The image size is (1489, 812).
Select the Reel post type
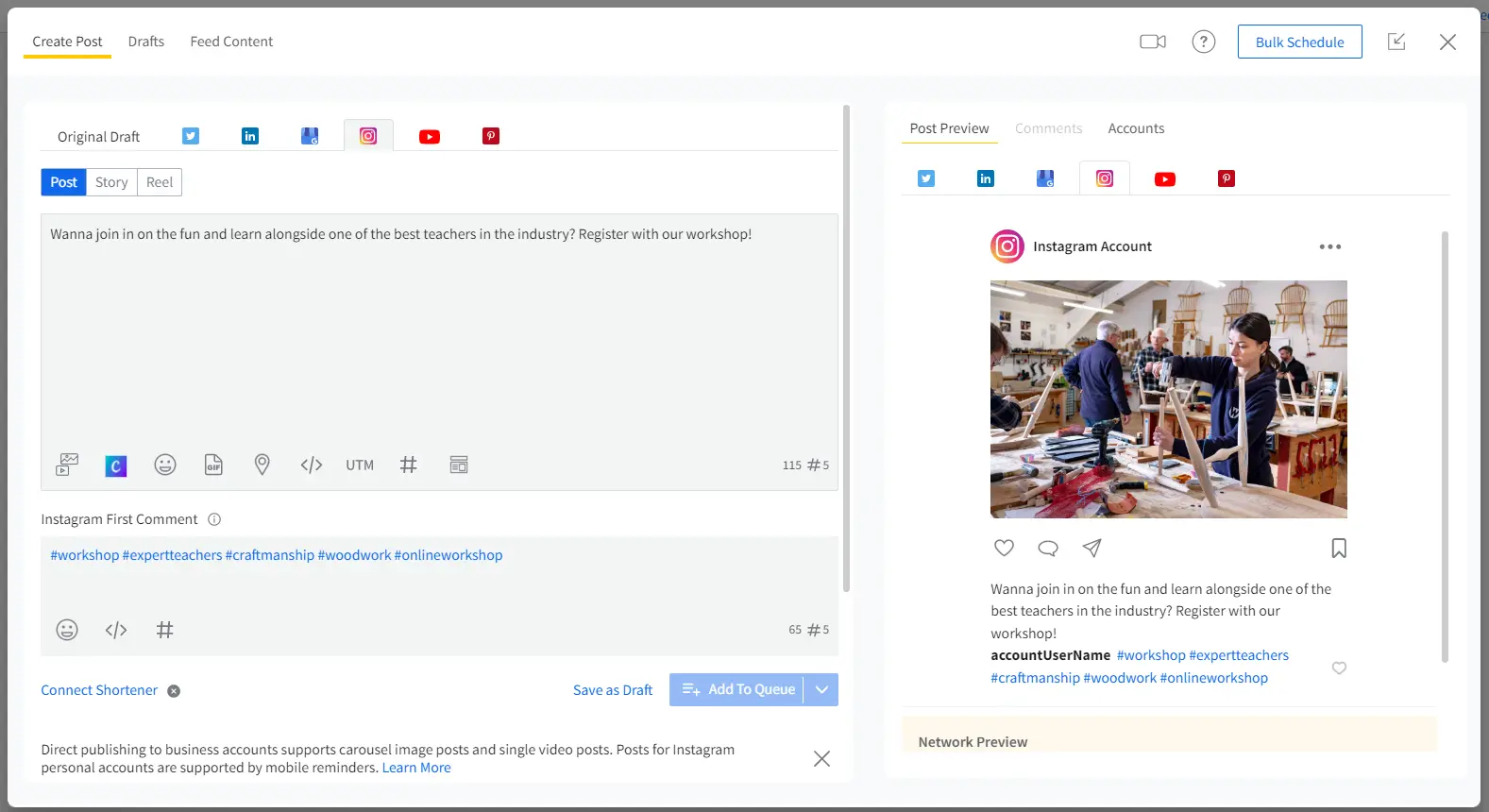click(160, 182)
